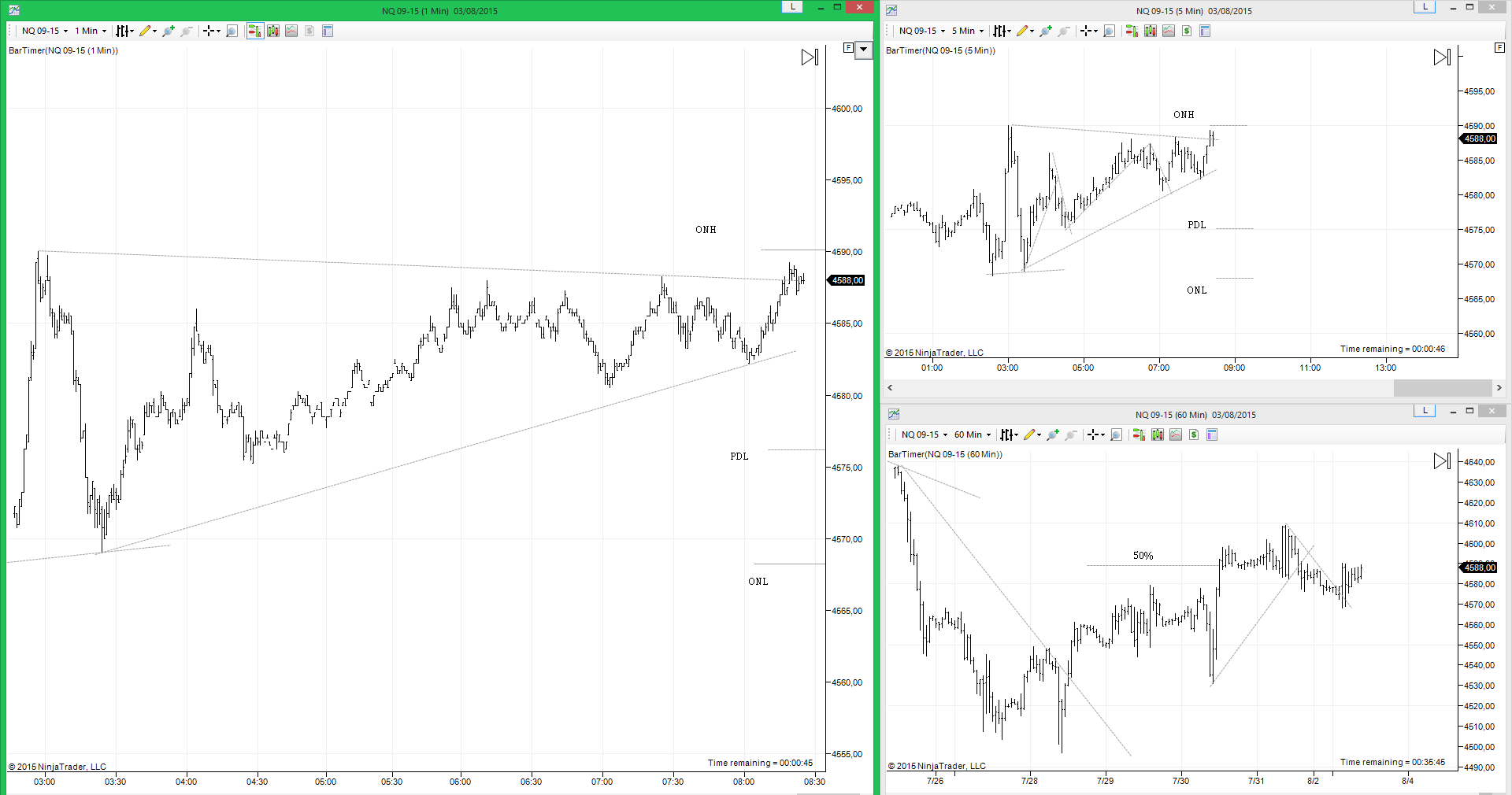Click the L link button on 60 Min window
The height and width of the screenshot is (795, 1512).
click(x=1425, y=410)
